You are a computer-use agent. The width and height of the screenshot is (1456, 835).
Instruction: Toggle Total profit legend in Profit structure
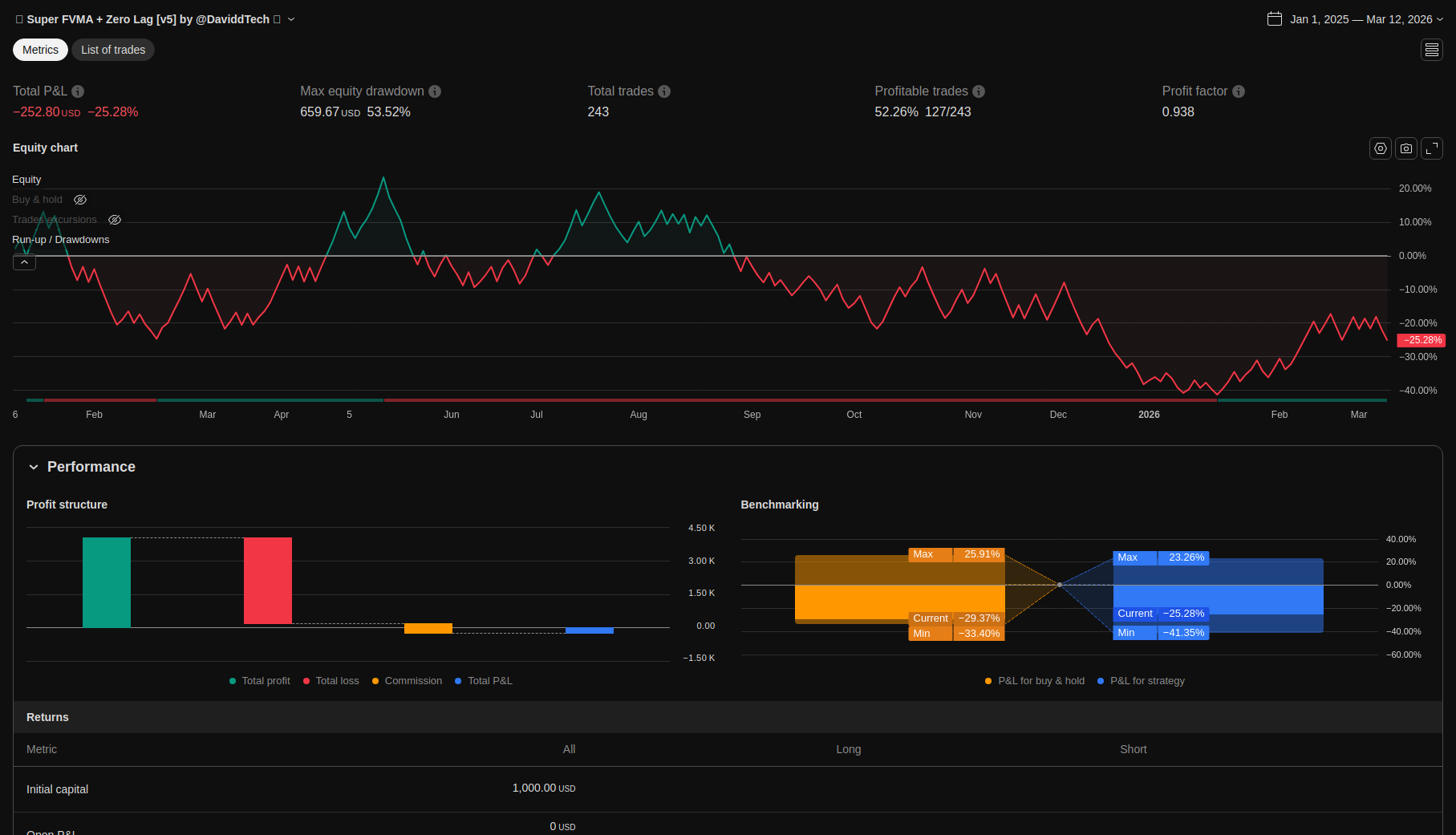click(x=259, y=681)
